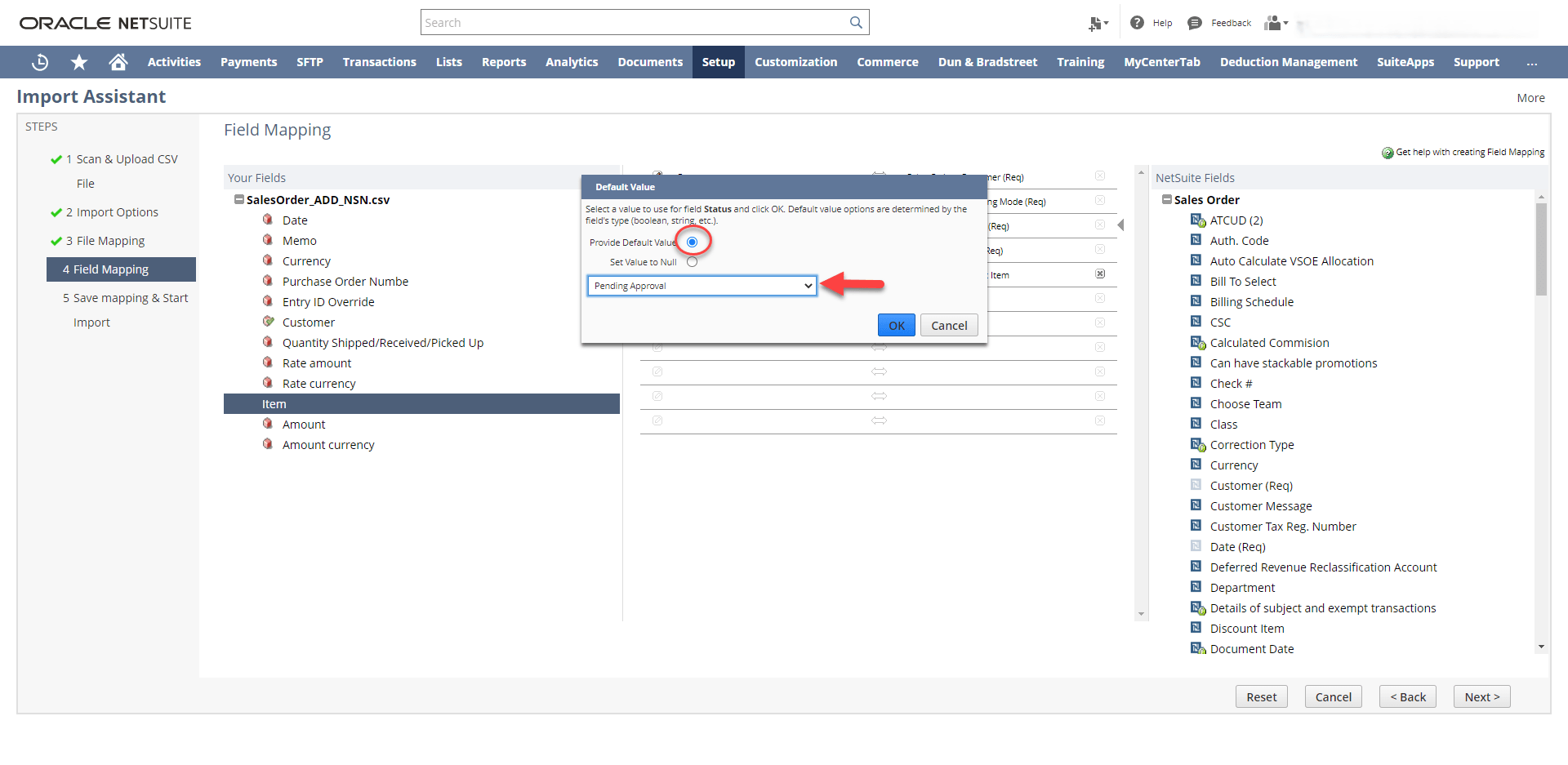Go to step 2 Import Options
The width and height of the screenshot is (1568, 765).
click(x=112, y=212)
